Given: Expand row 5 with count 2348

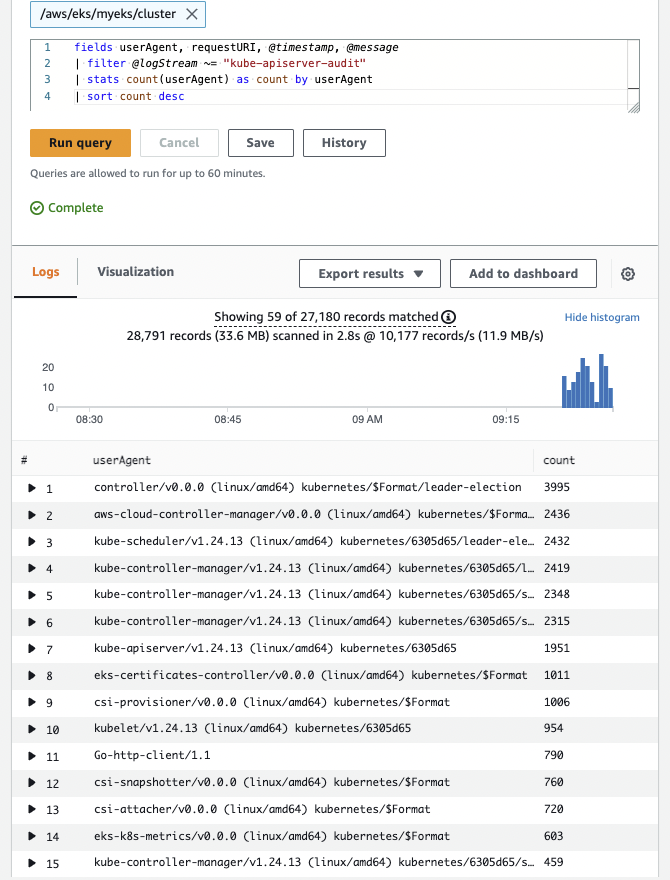Looking at the screenshot, I should (x=32, y=595).
